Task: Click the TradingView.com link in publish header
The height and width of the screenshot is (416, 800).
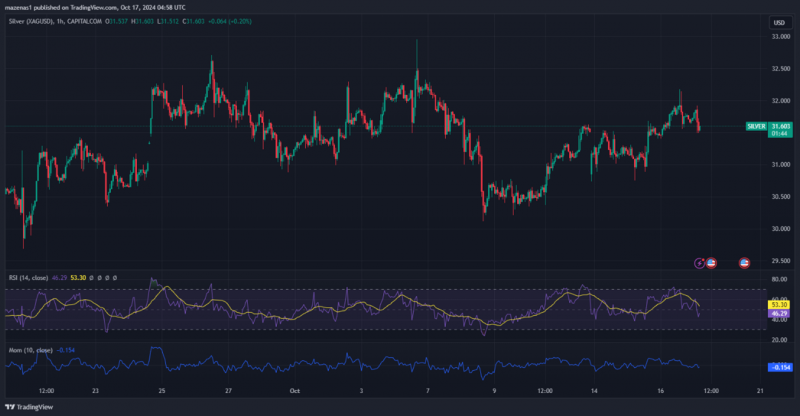Action: tap(92, 8)
